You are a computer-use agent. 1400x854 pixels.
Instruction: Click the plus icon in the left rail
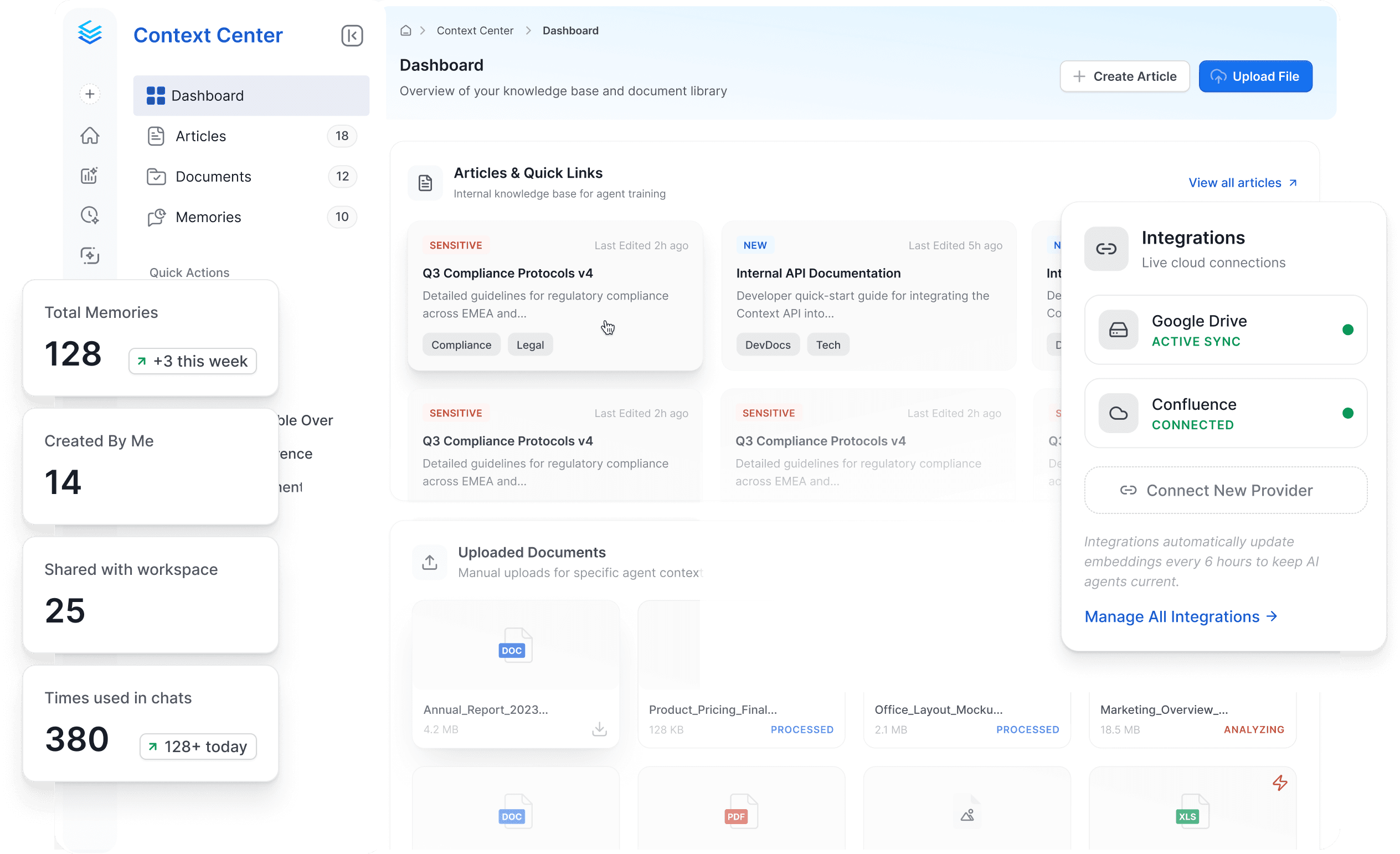[x=90, y=94]
